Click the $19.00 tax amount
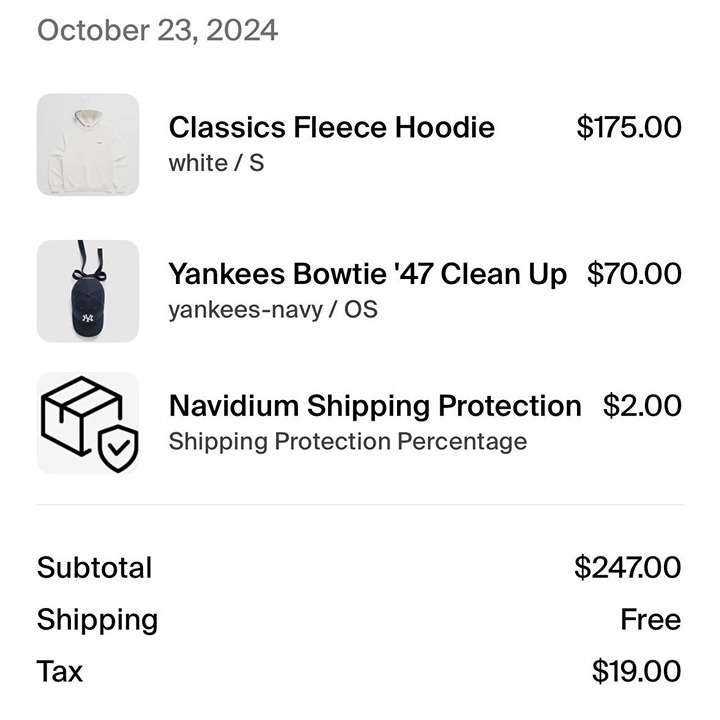Viewport: 720px width, 720px height. (636, 671)
